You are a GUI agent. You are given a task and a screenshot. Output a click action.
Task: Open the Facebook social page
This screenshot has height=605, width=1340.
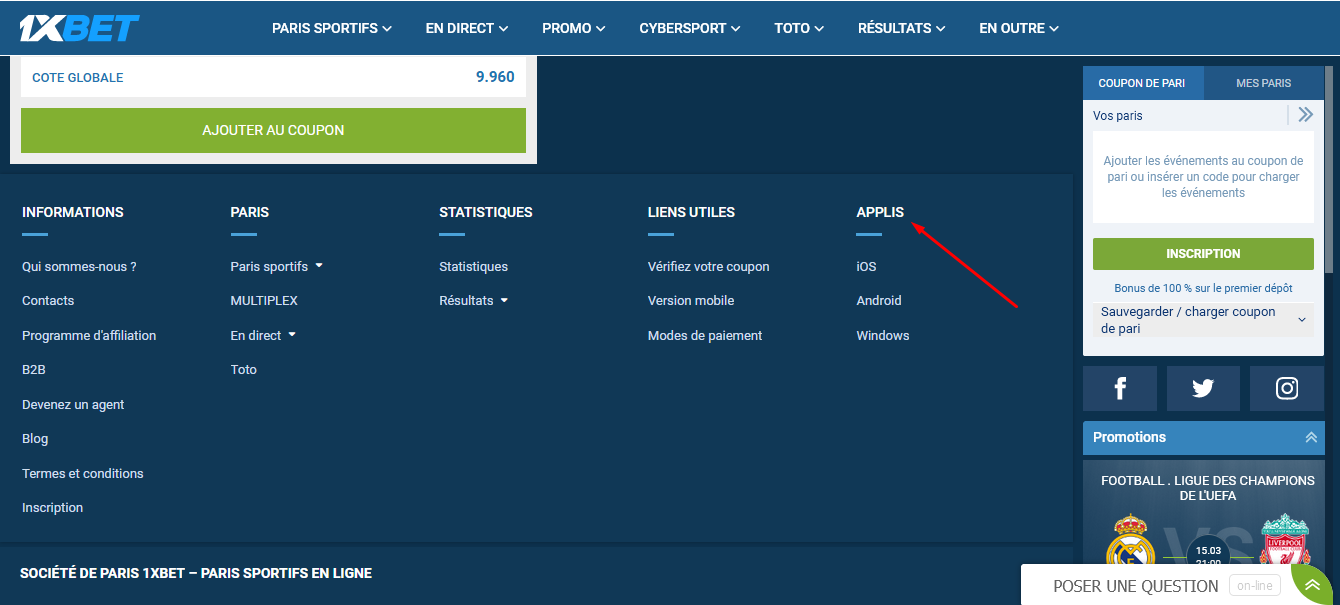[x=1120, y=388]
